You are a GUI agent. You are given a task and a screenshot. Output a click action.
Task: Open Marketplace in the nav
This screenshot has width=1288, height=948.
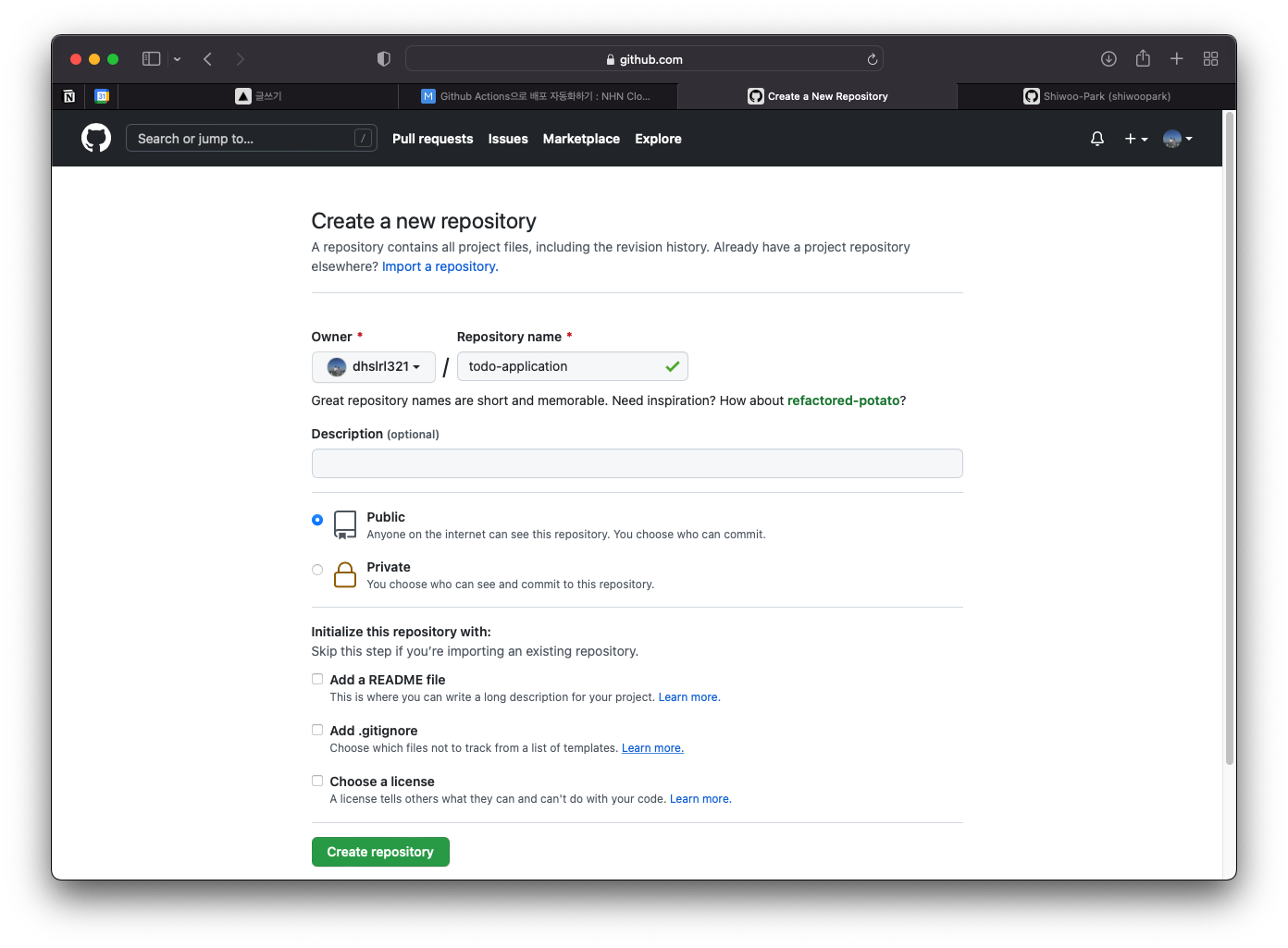(581, 139)
